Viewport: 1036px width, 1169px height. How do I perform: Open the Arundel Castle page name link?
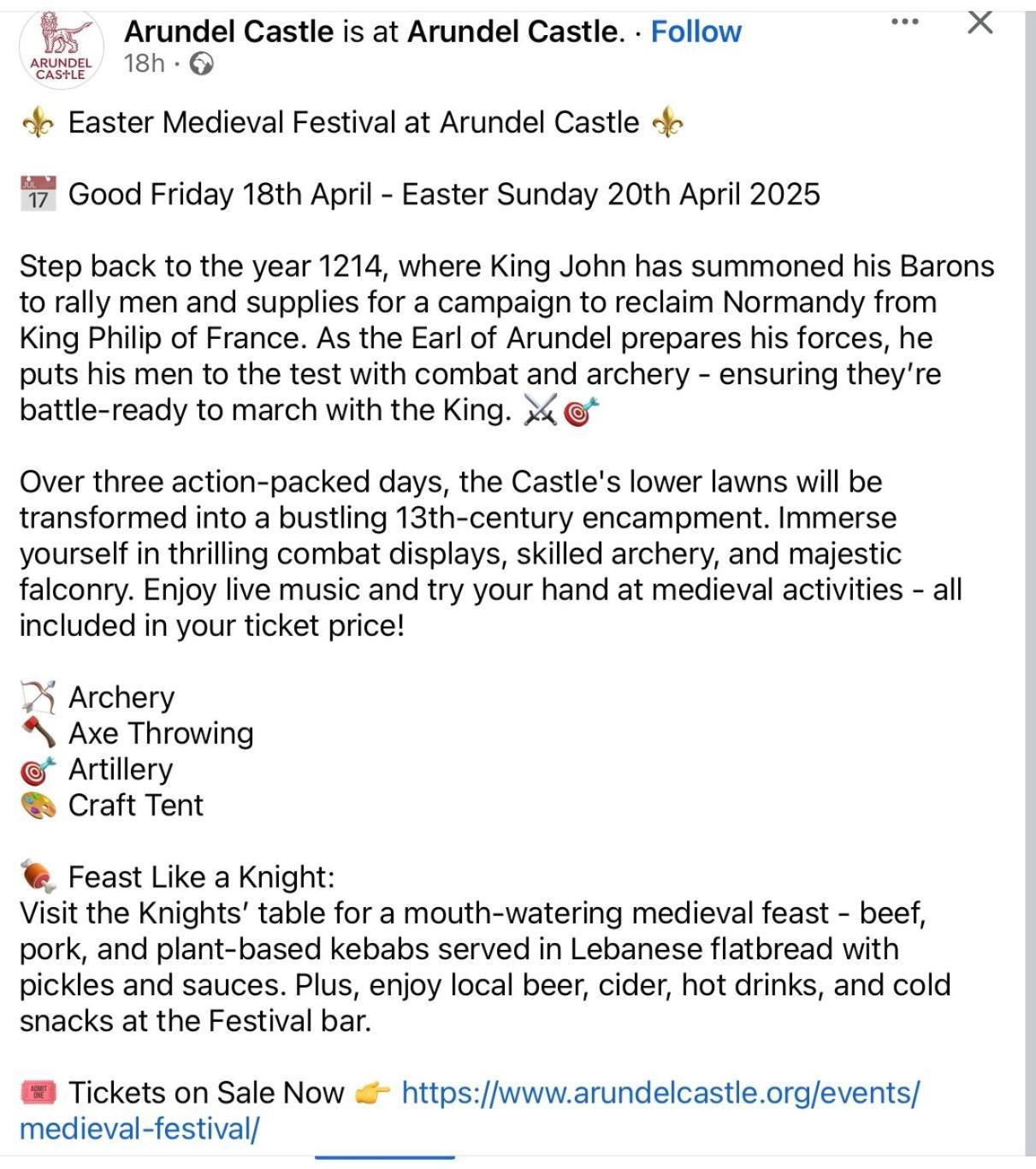[228, 32]
